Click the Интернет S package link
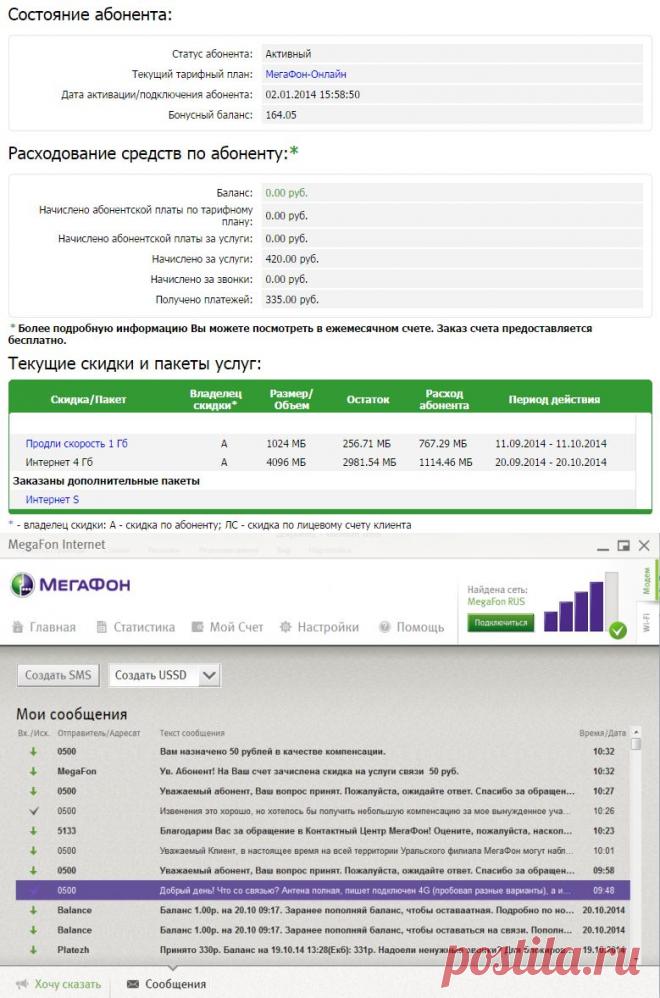Viewport: 660px width, 998px height. (52, 499)
